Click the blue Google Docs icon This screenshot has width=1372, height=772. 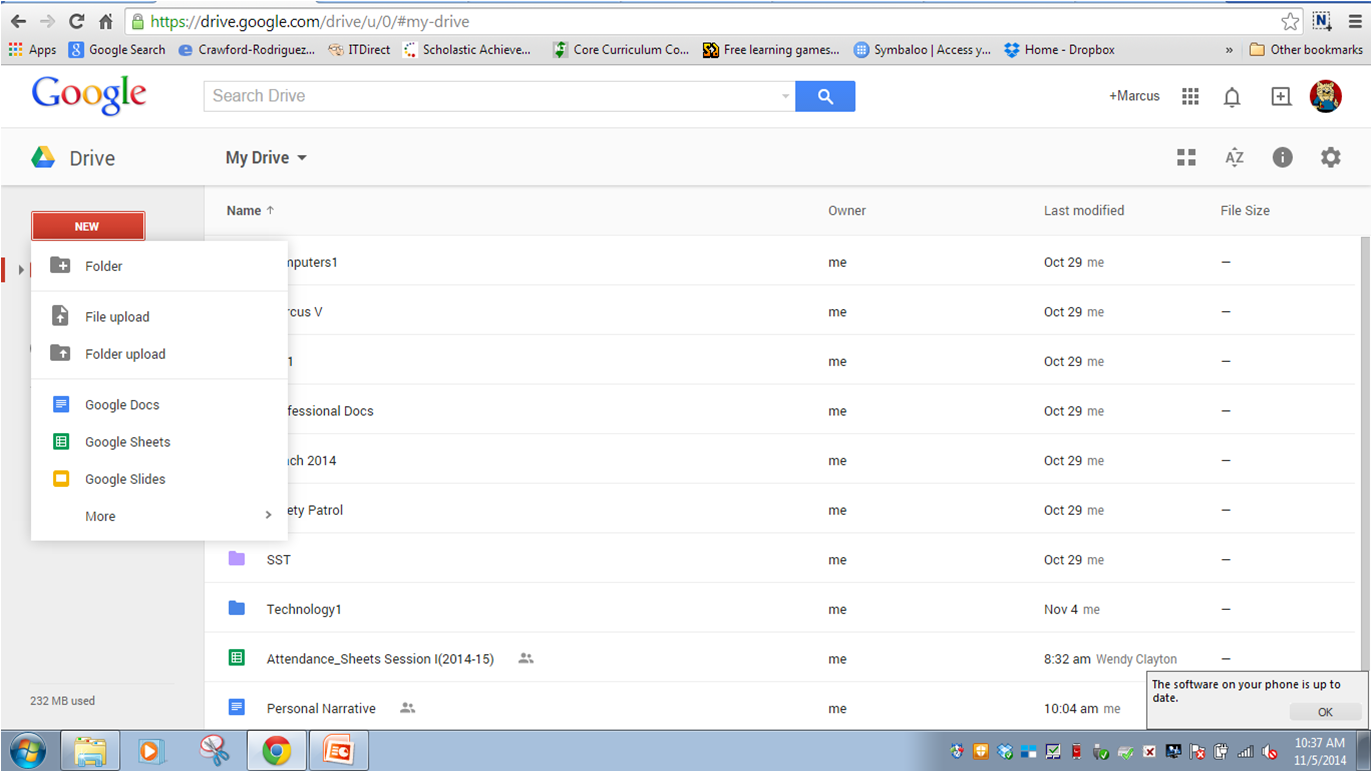(61, 405)
